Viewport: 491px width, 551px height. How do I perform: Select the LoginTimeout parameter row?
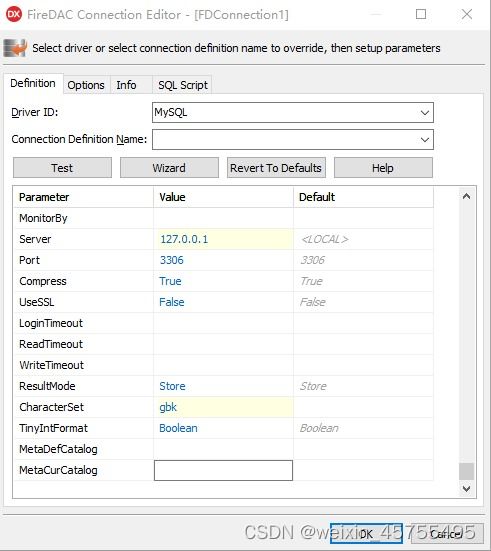pyautogui.click(x=224, y=323)
